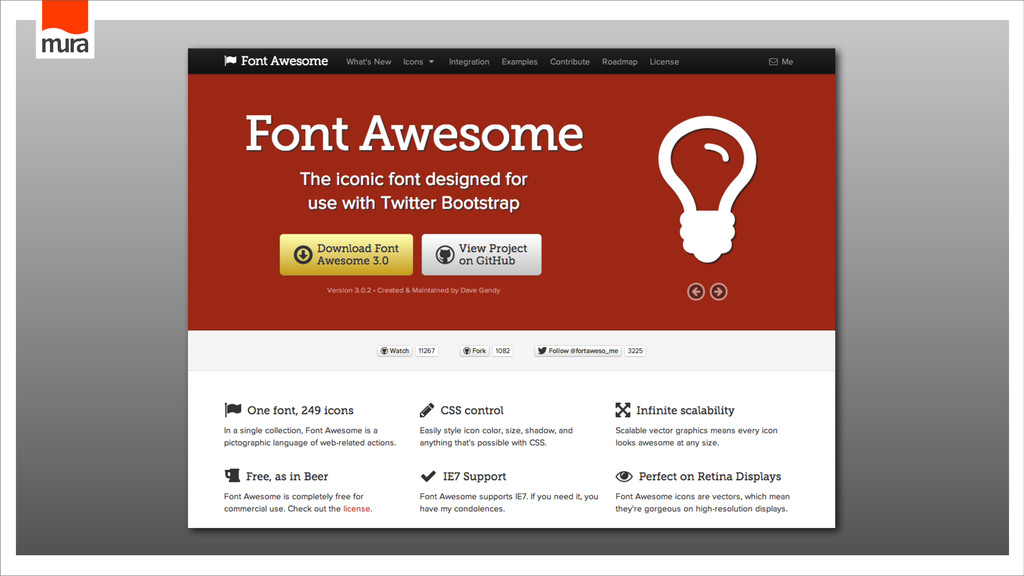Viewport: 1024px width, 576px height.
Task: Click the watch count 11267
Action: [x=426, y=351]
